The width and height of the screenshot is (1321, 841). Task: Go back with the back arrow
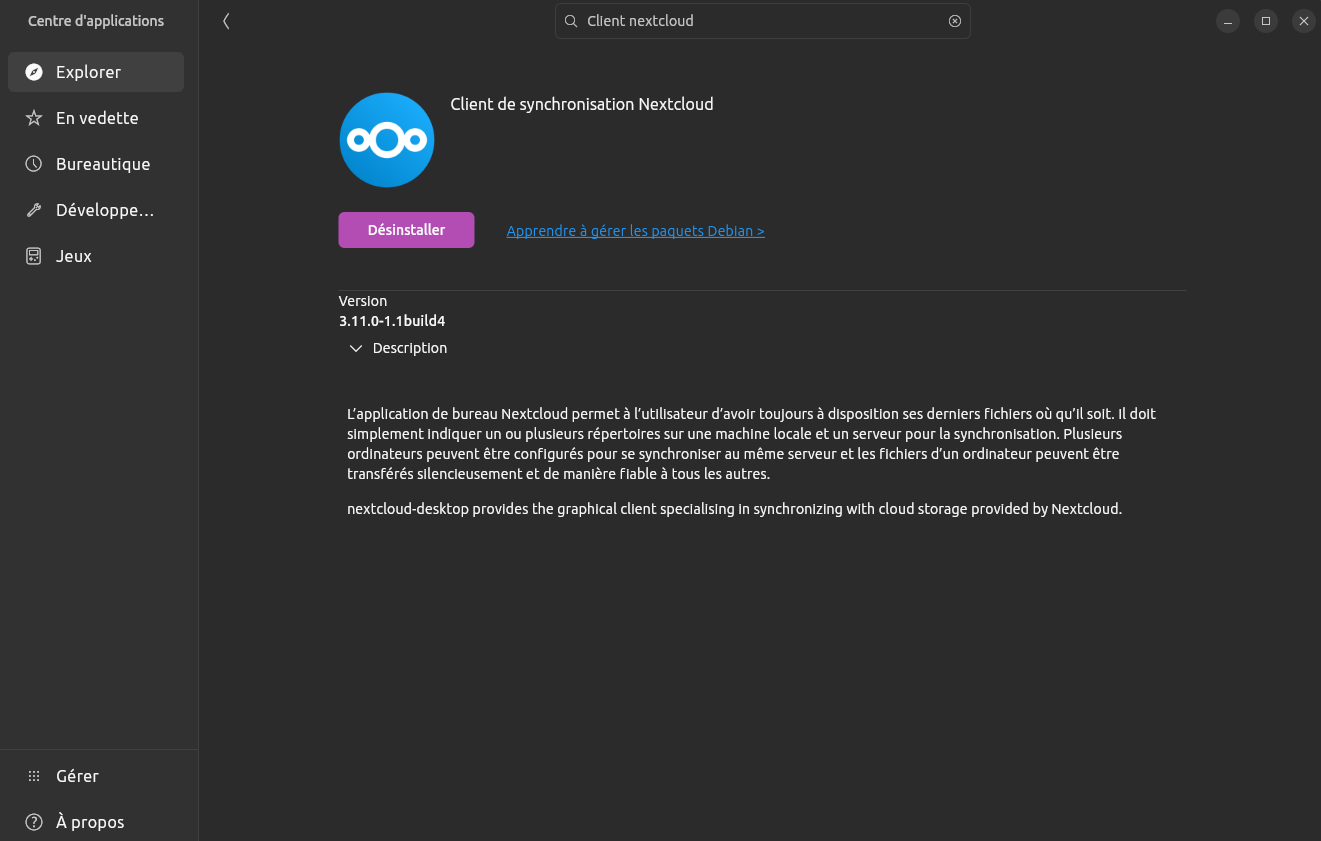click(x=226, y=21)
